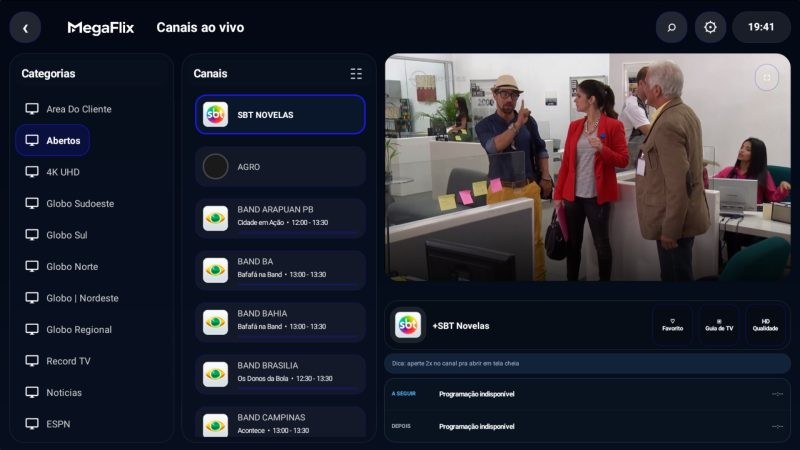Click the BAND CAMPINAS logo icon
Image resolution: width=800 pixels, height=450 pixels.
tap(215, 426)
